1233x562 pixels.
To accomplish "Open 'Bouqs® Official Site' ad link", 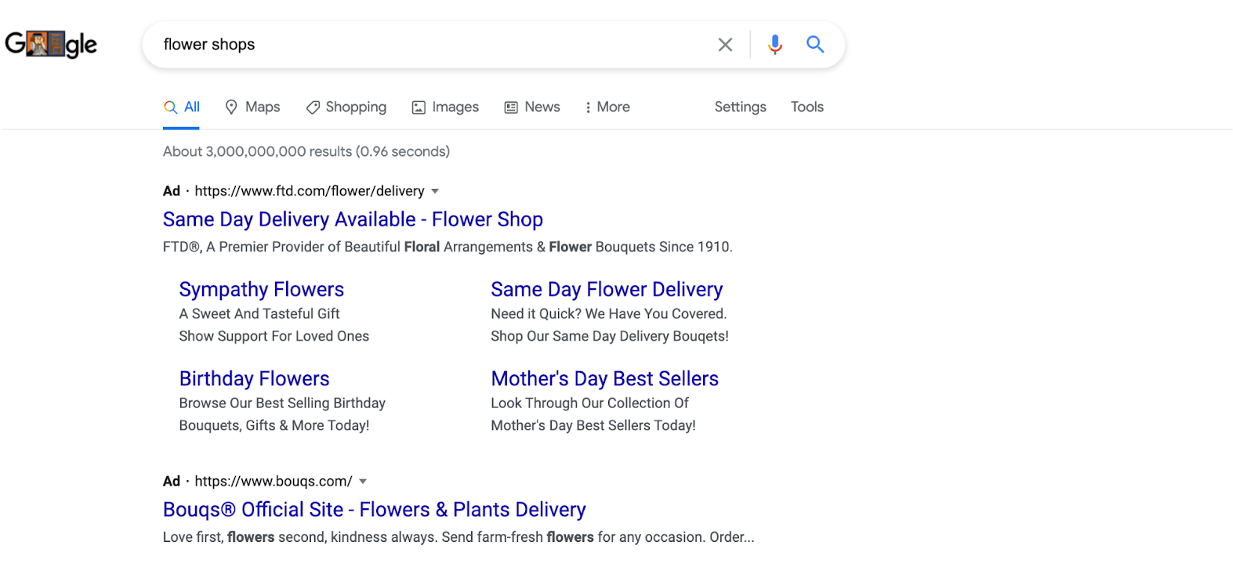I will click(x=374, y=509).
